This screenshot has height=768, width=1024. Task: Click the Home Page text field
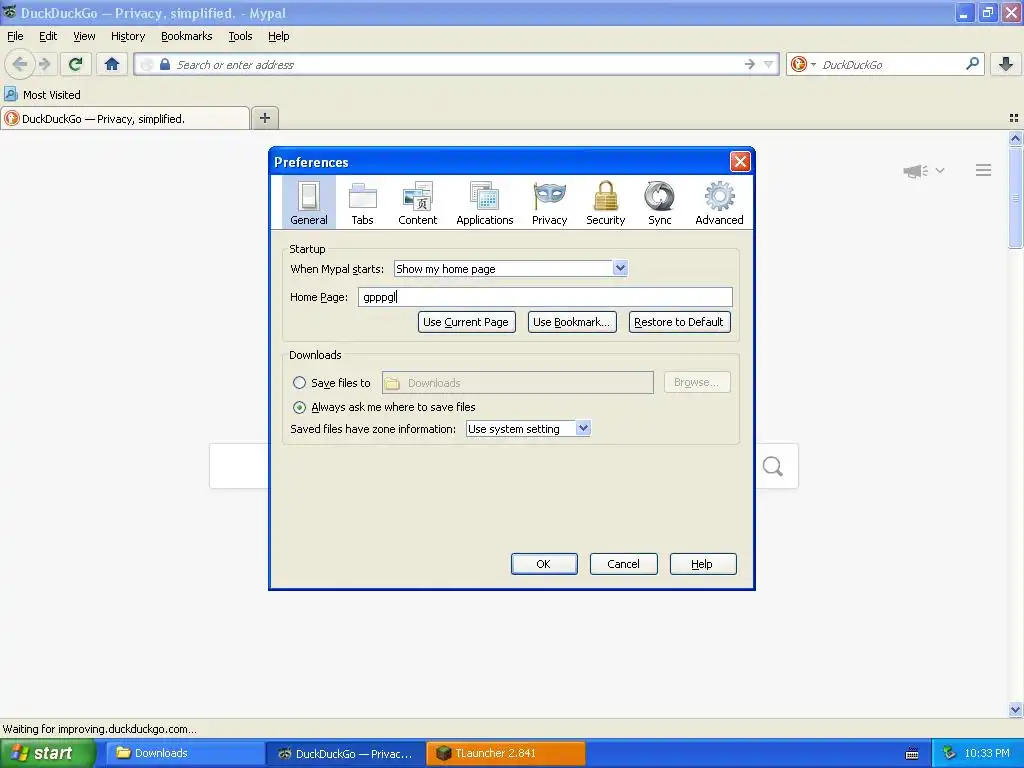pyautogui.click(x=545, y=297)
